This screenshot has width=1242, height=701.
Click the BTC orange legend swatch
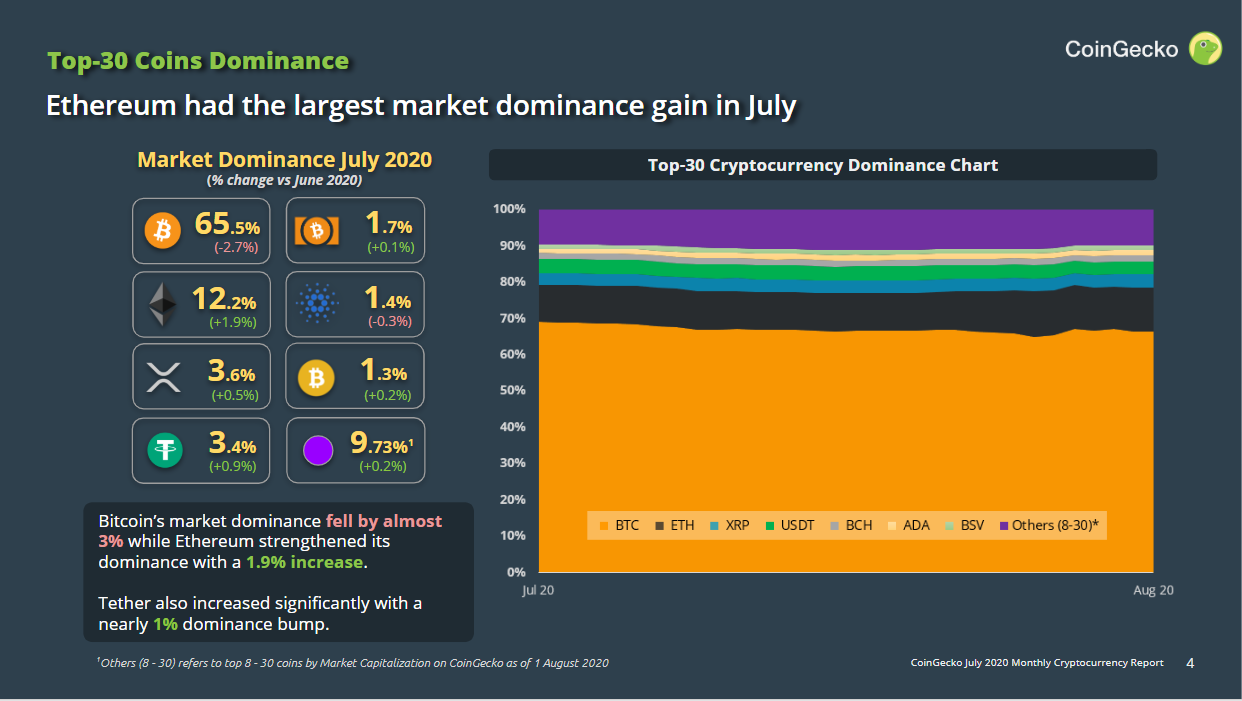pos(604,525)
